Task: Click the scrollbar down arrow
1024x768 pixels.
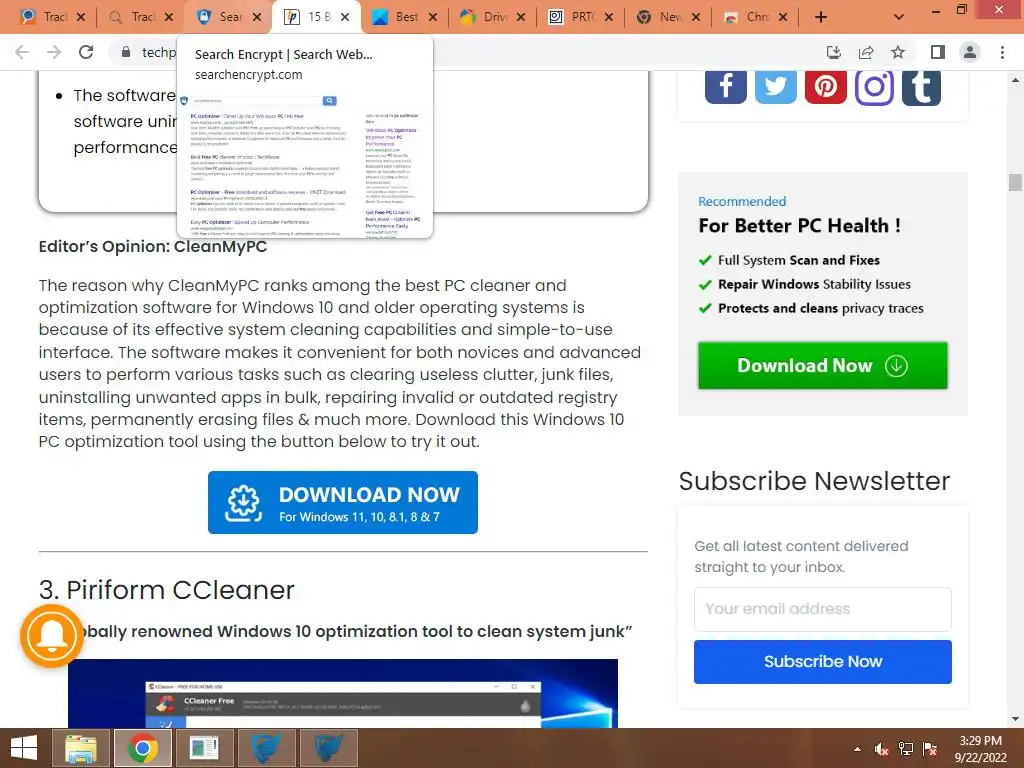Action: pyautogui.click(x=1015, y=719)
